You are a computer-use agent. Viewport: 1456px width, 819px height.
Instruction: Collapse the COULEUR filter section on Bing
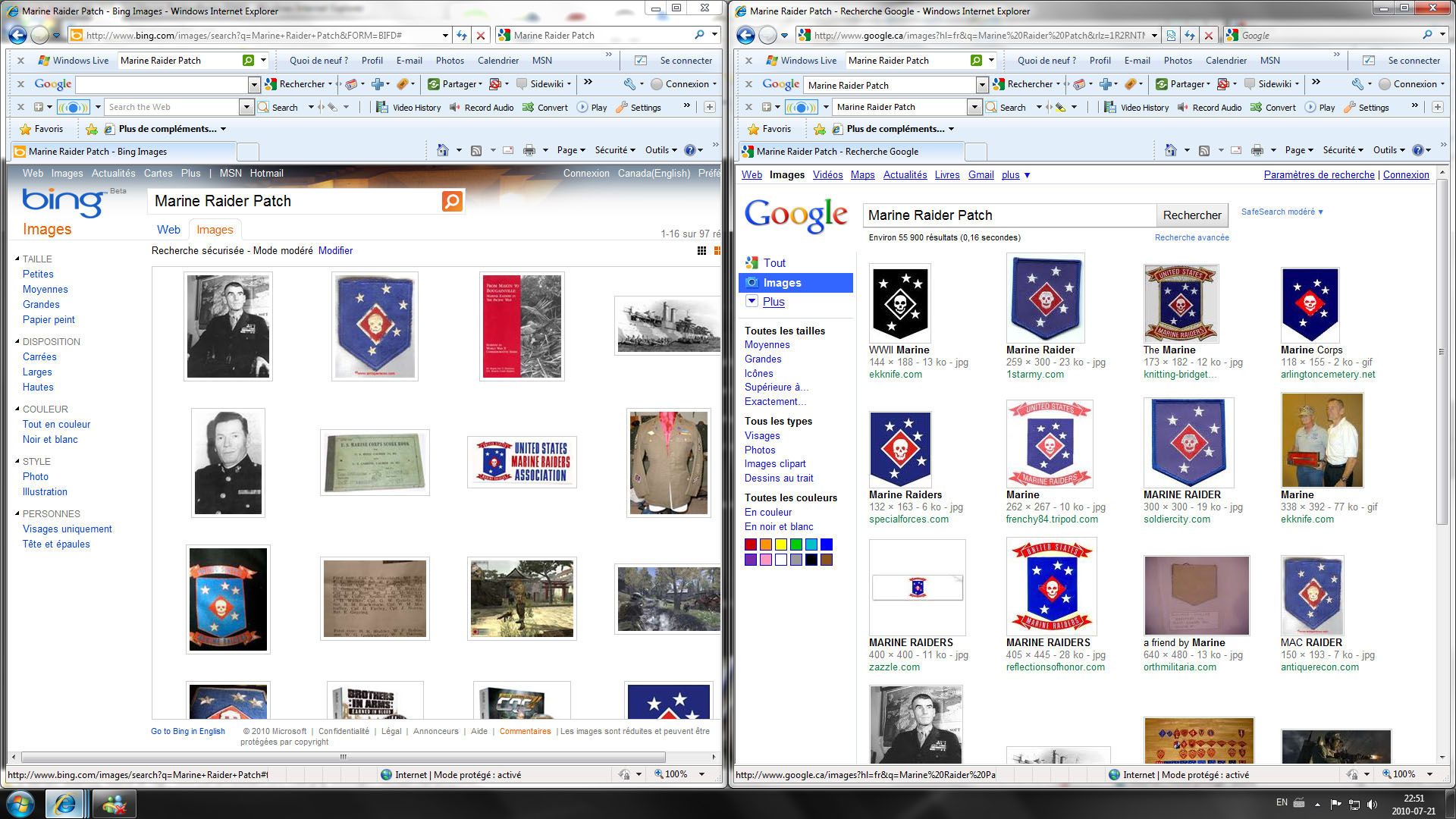(17, 409)
